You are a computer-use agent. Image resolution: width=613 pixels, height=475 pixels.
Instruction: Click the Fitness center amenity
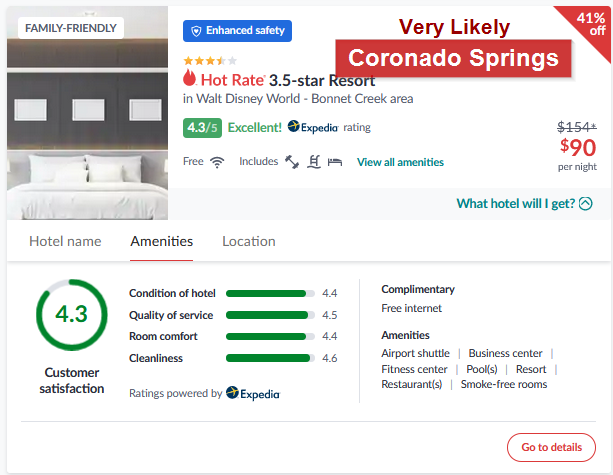pos(414,369)
